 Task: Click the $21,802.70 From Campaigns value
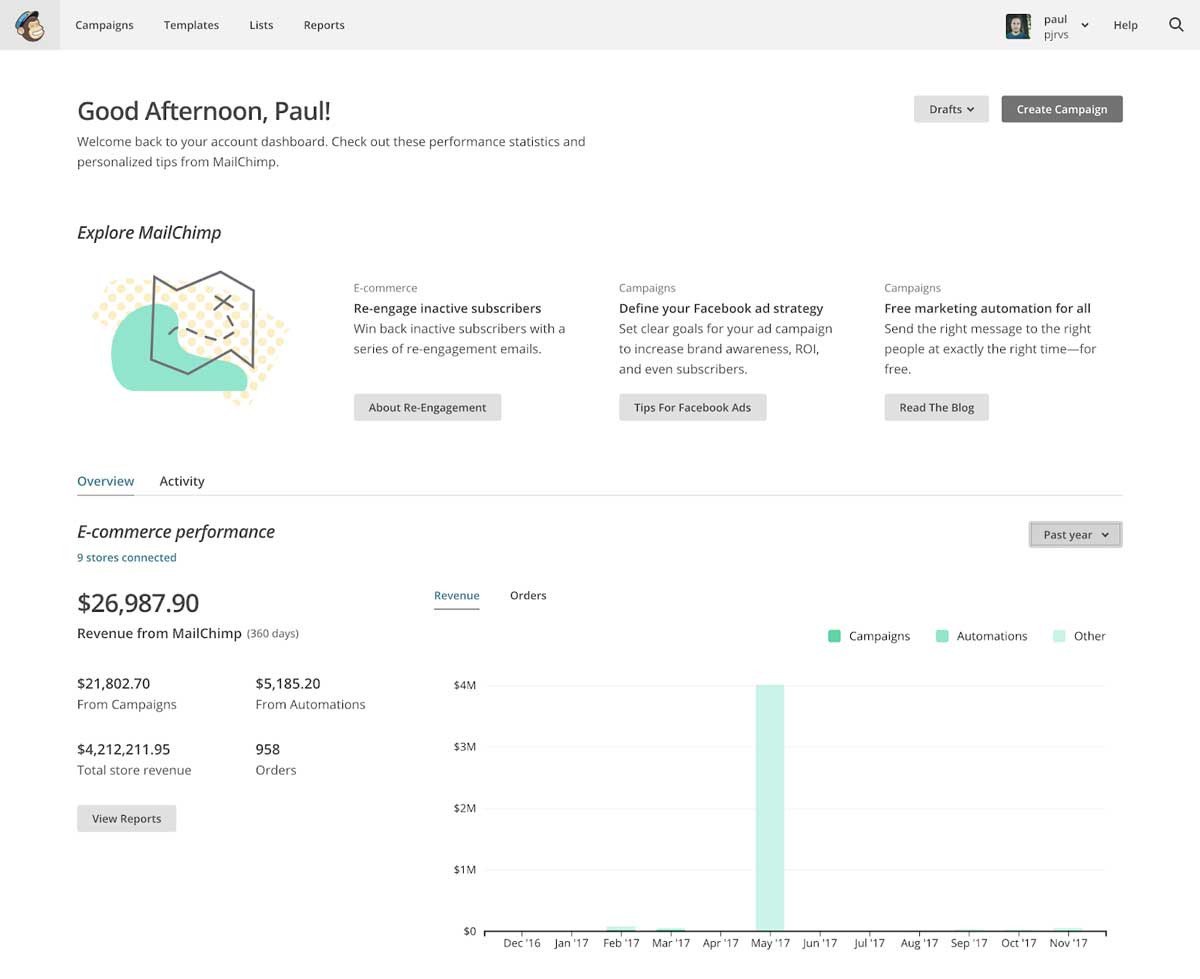[x=113, y=684]
